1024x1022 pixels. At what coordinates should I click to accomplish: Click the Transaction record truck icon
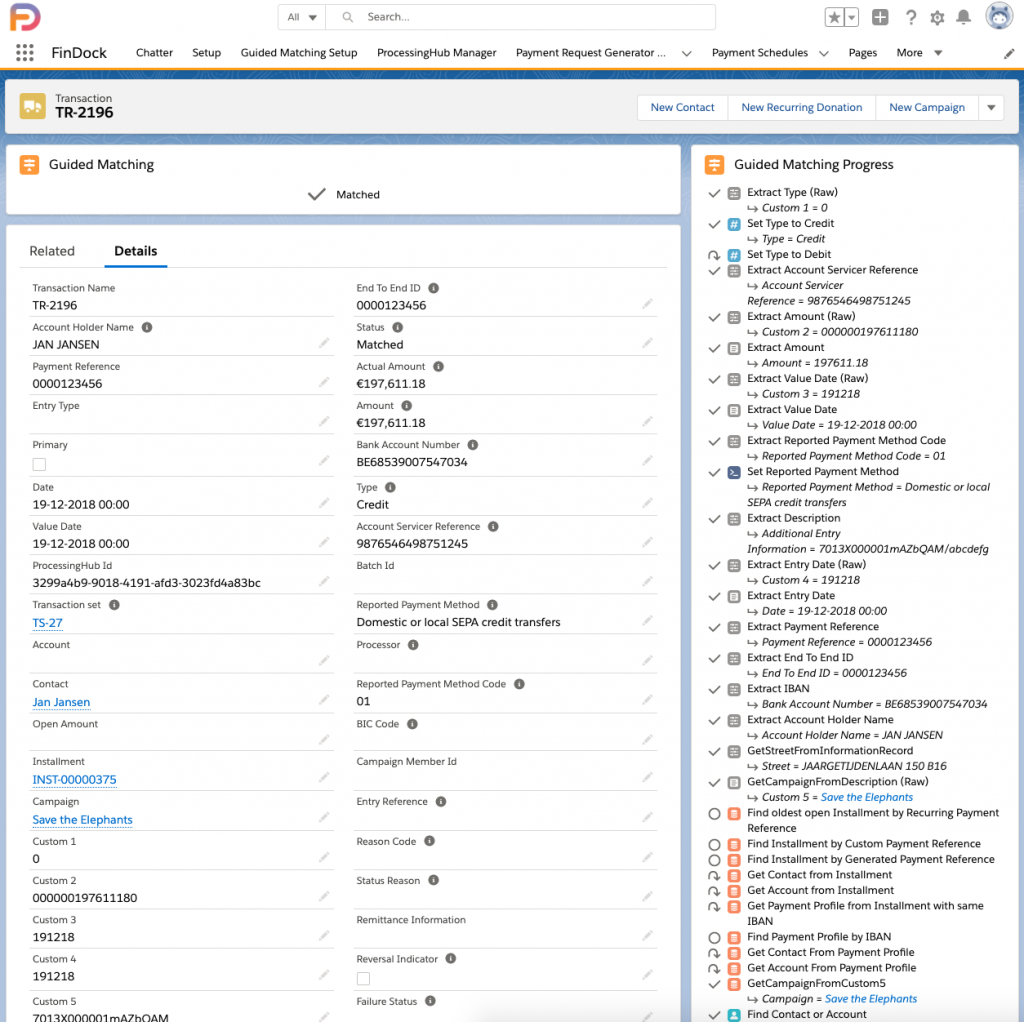pyautogui.click(x=33, y=106)
